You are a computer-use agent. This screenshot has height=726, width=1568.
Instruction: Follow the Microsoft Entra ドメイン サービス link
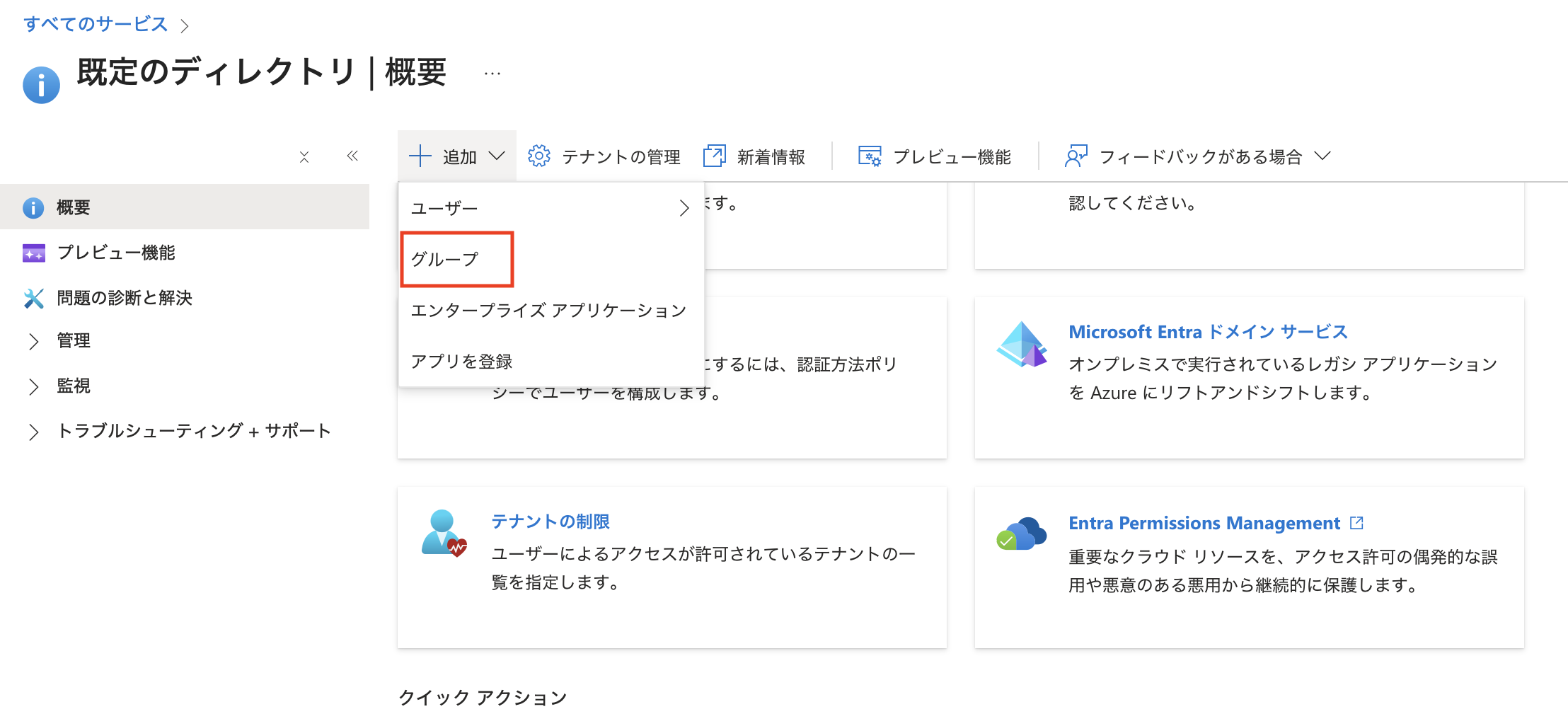[x=1208, y=331]
